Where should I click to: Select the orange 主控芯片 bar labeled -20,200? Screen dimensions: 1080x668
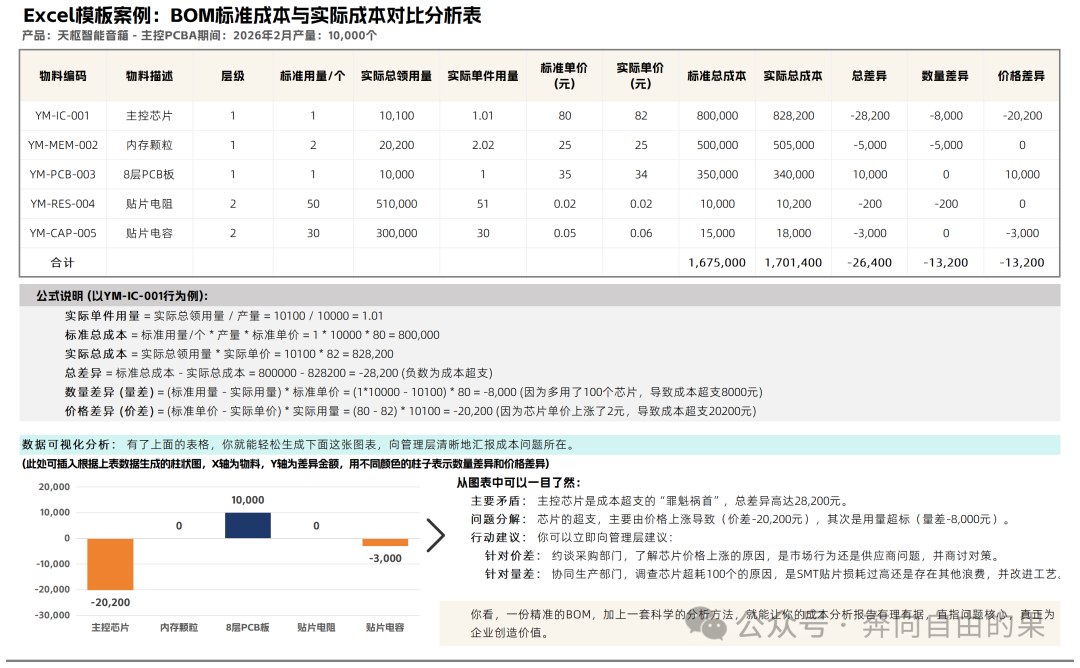click(x=110, y=564)
